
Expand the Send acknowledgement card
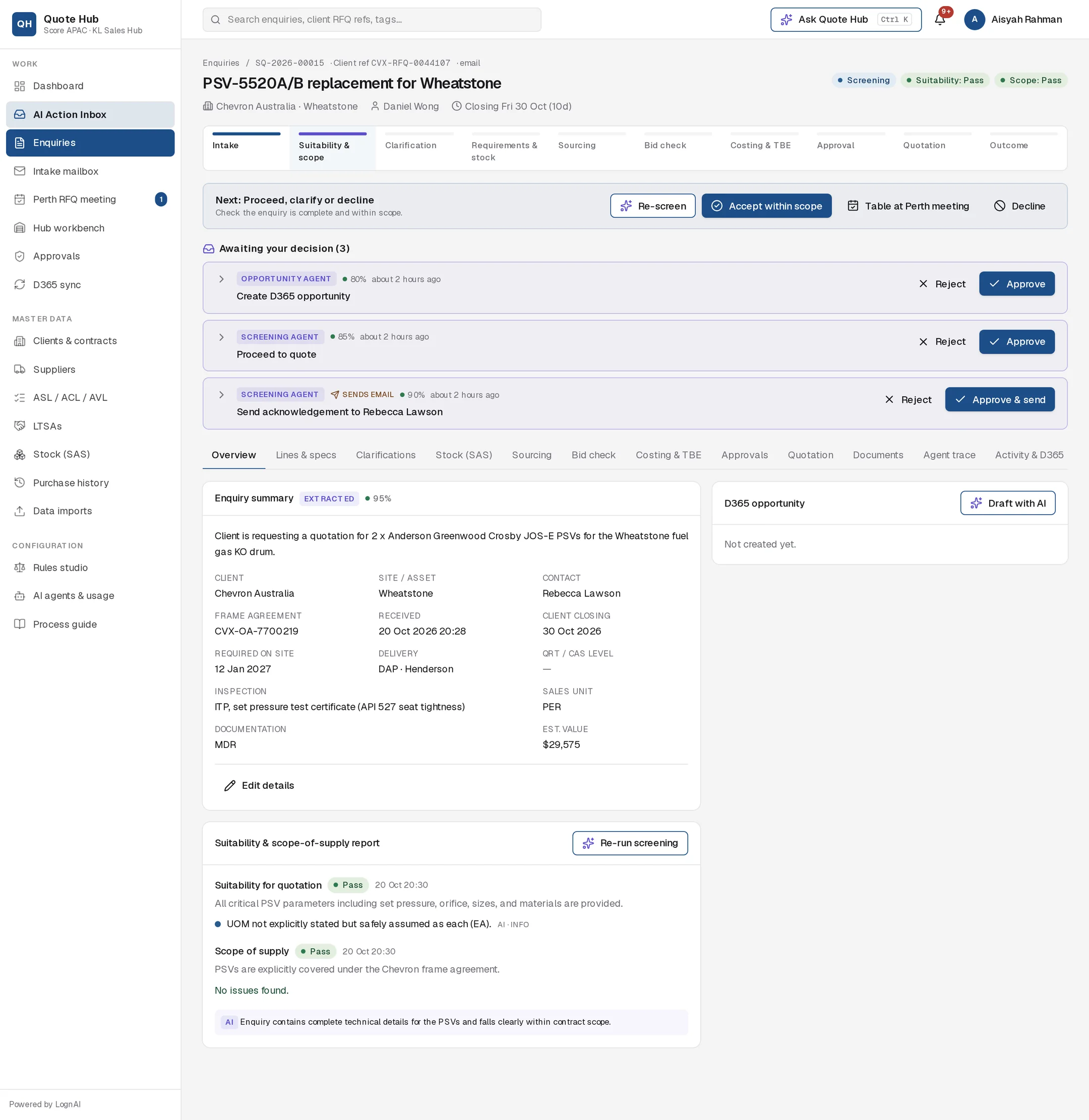coord(221,395)
